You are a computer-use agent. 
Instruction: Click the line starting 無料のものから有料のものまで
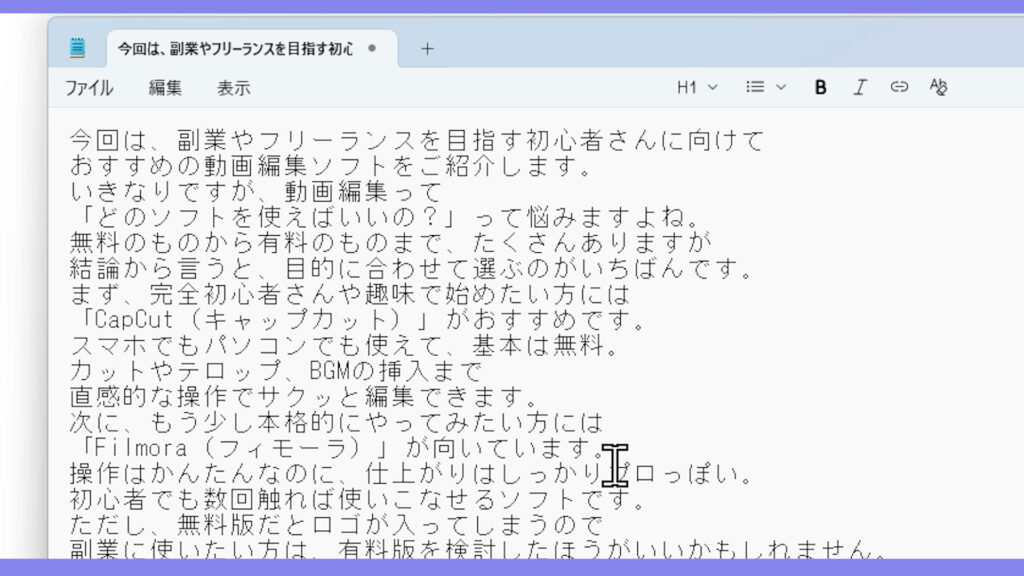(x=390, y=243)
